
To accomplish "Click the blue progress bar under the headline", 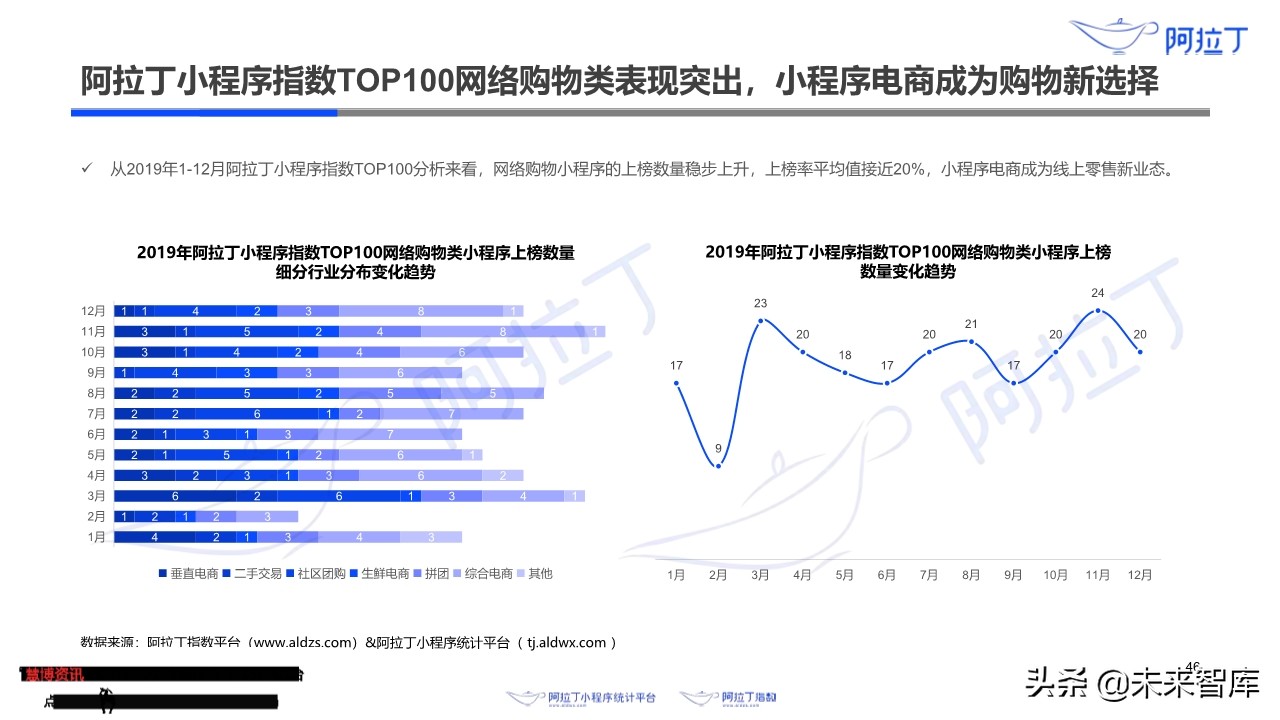I will point(203,112).
